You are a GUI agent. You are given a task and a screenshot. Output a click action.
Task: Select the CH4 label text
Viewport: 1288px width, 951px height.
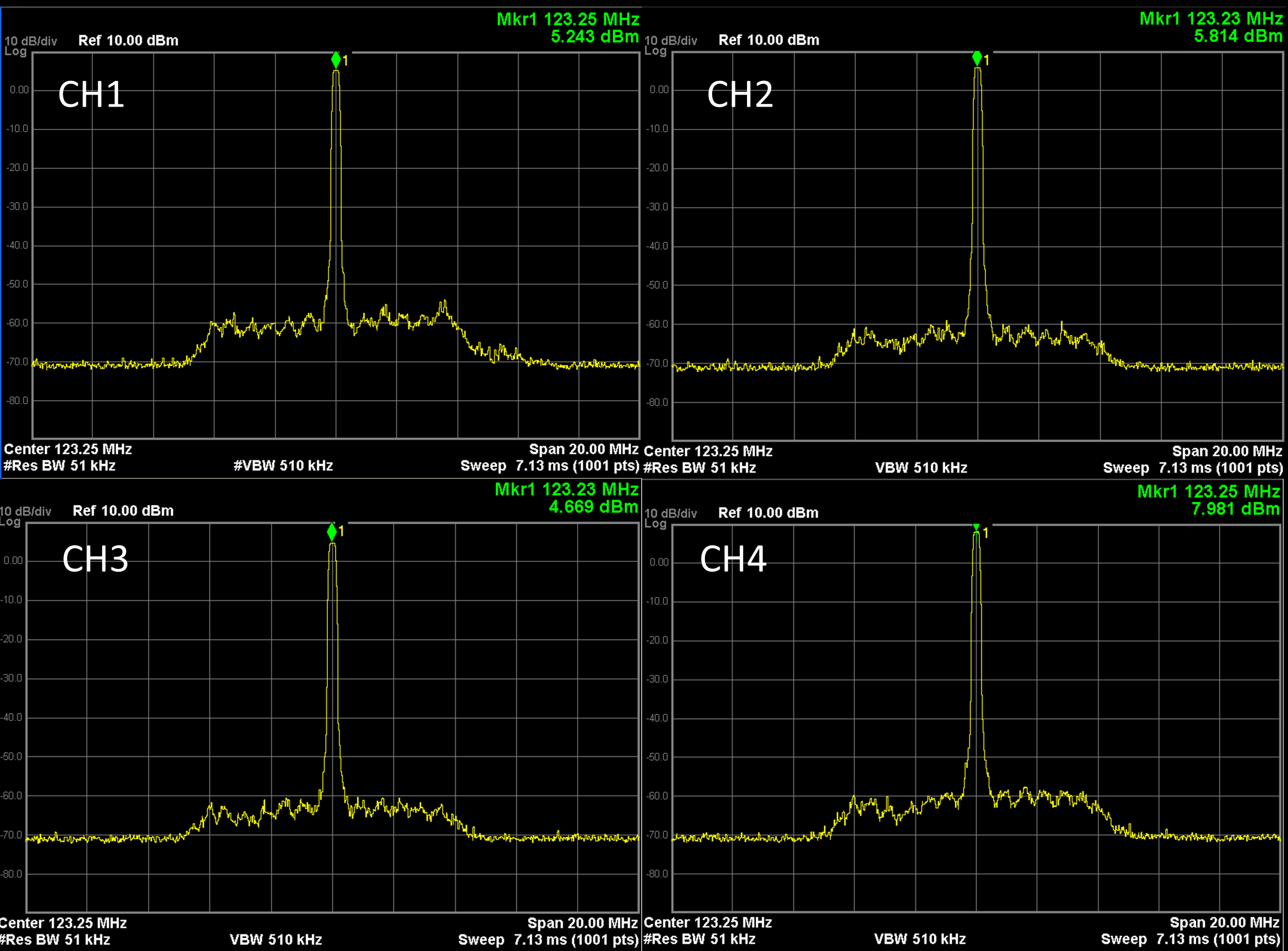(733, 559)
